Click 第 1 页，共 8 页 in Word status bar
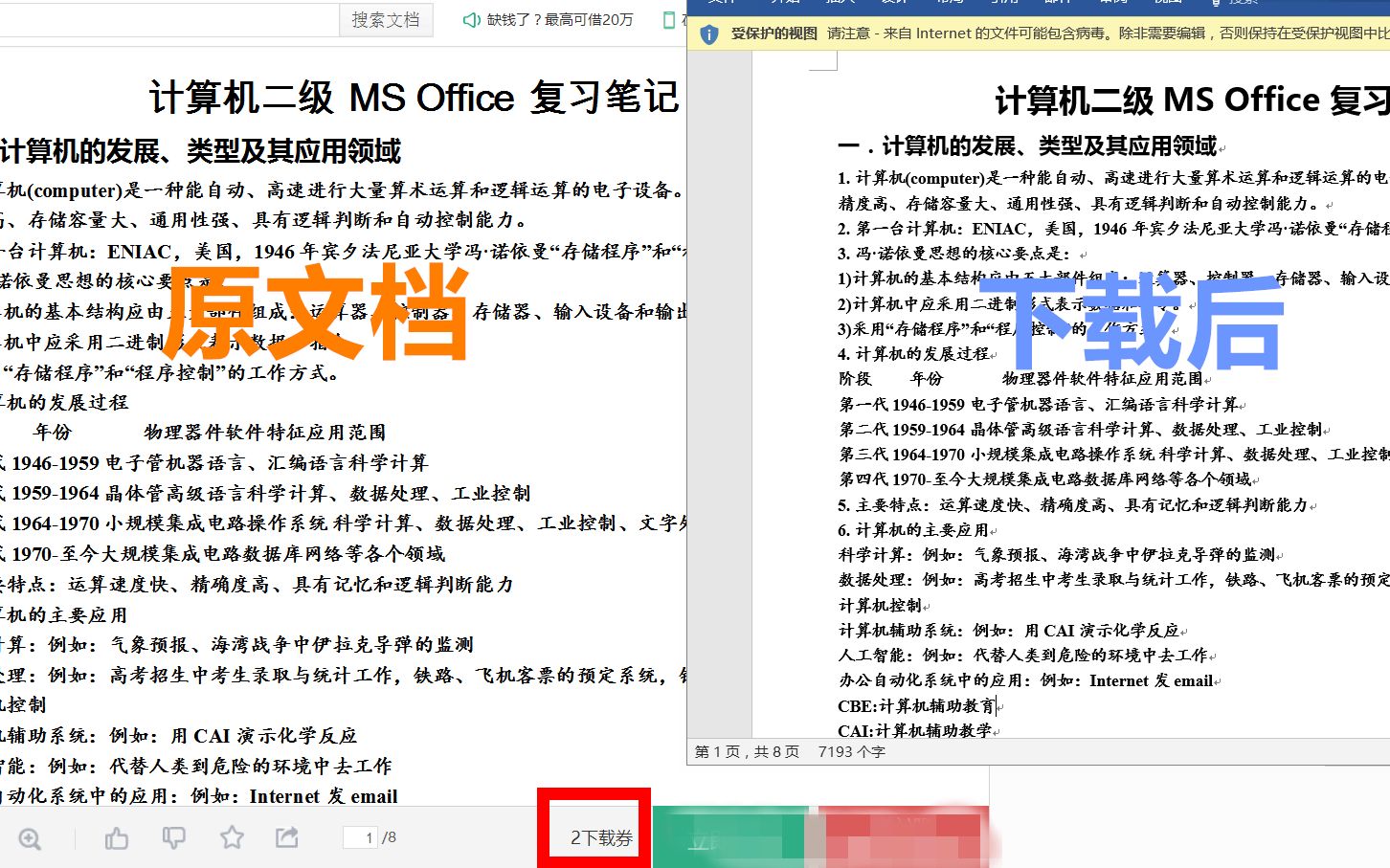The height and width of the screenshot is (868, 1390). tap(747, 752)
